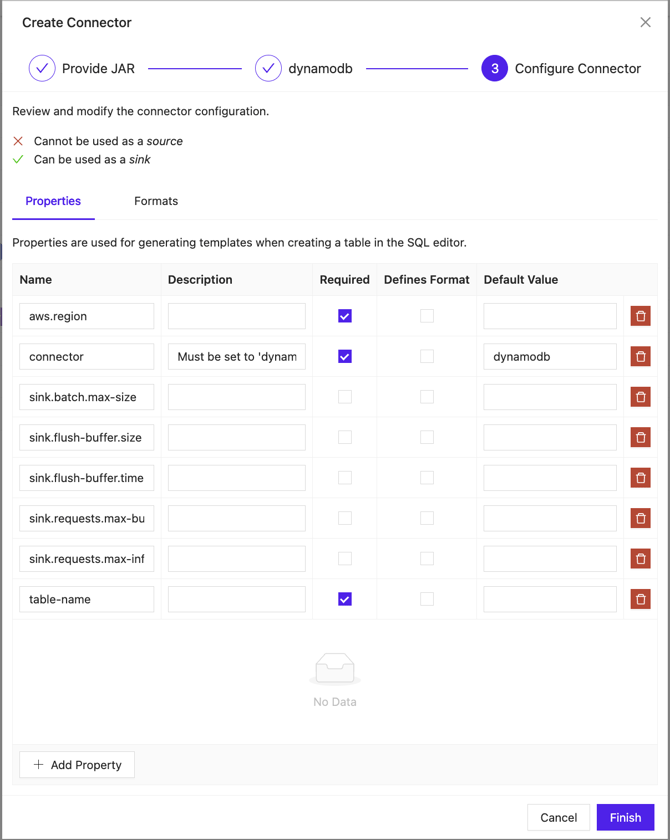Enable Required for sink.batch.max-size
Image resolution: width=670 pixels, height=840 pixels.
345,397
